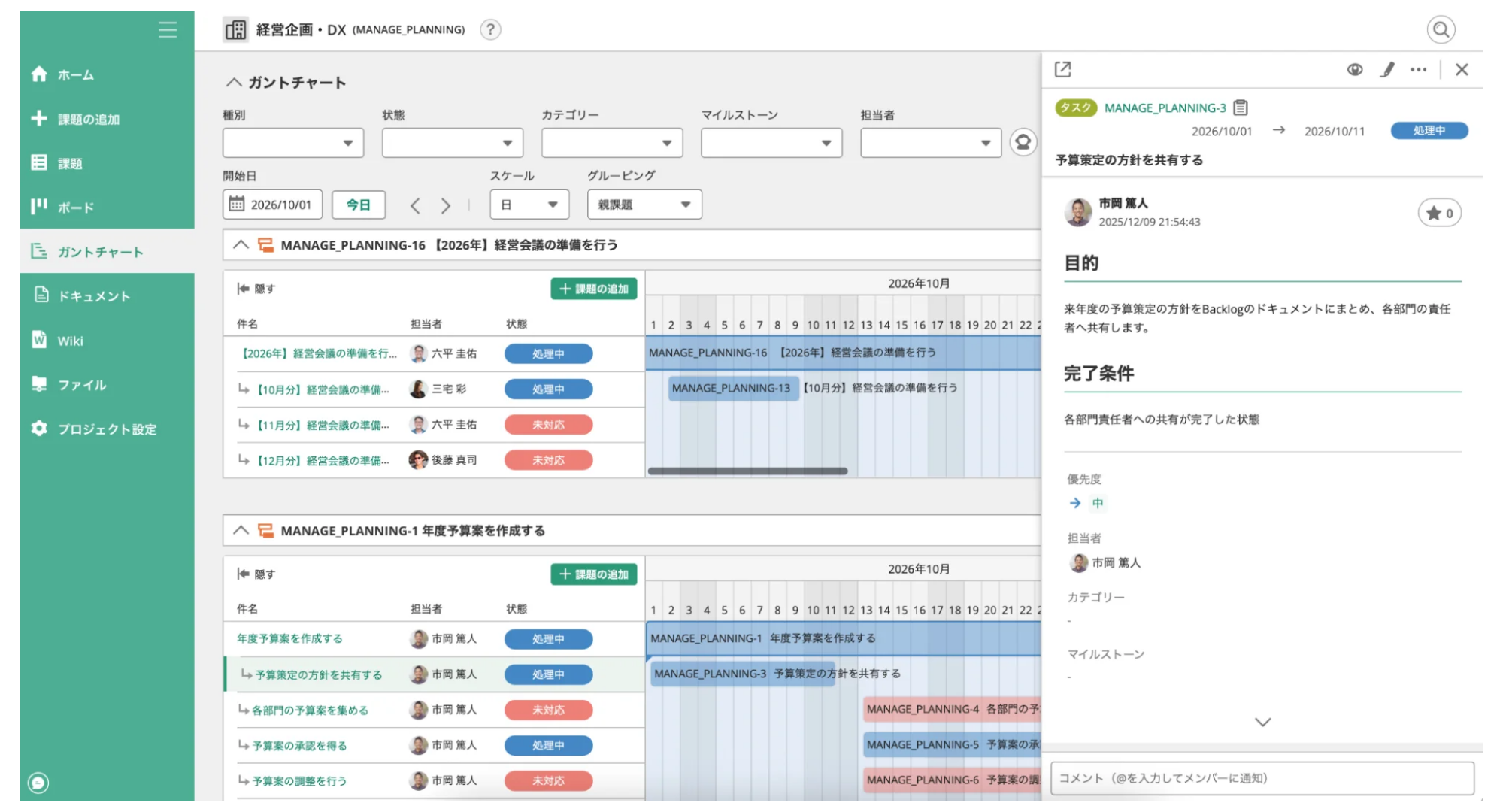Open issue detail in new window icon
This screenshot has width=1503, height=812.
[x=1062, y=69]
